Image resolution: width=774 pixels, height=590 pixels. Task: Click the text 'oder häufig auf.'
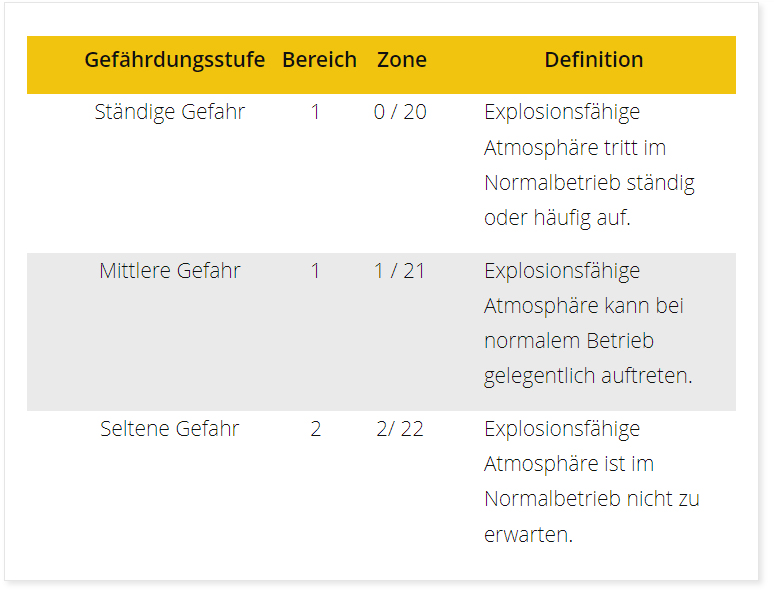tap(557, 218)
